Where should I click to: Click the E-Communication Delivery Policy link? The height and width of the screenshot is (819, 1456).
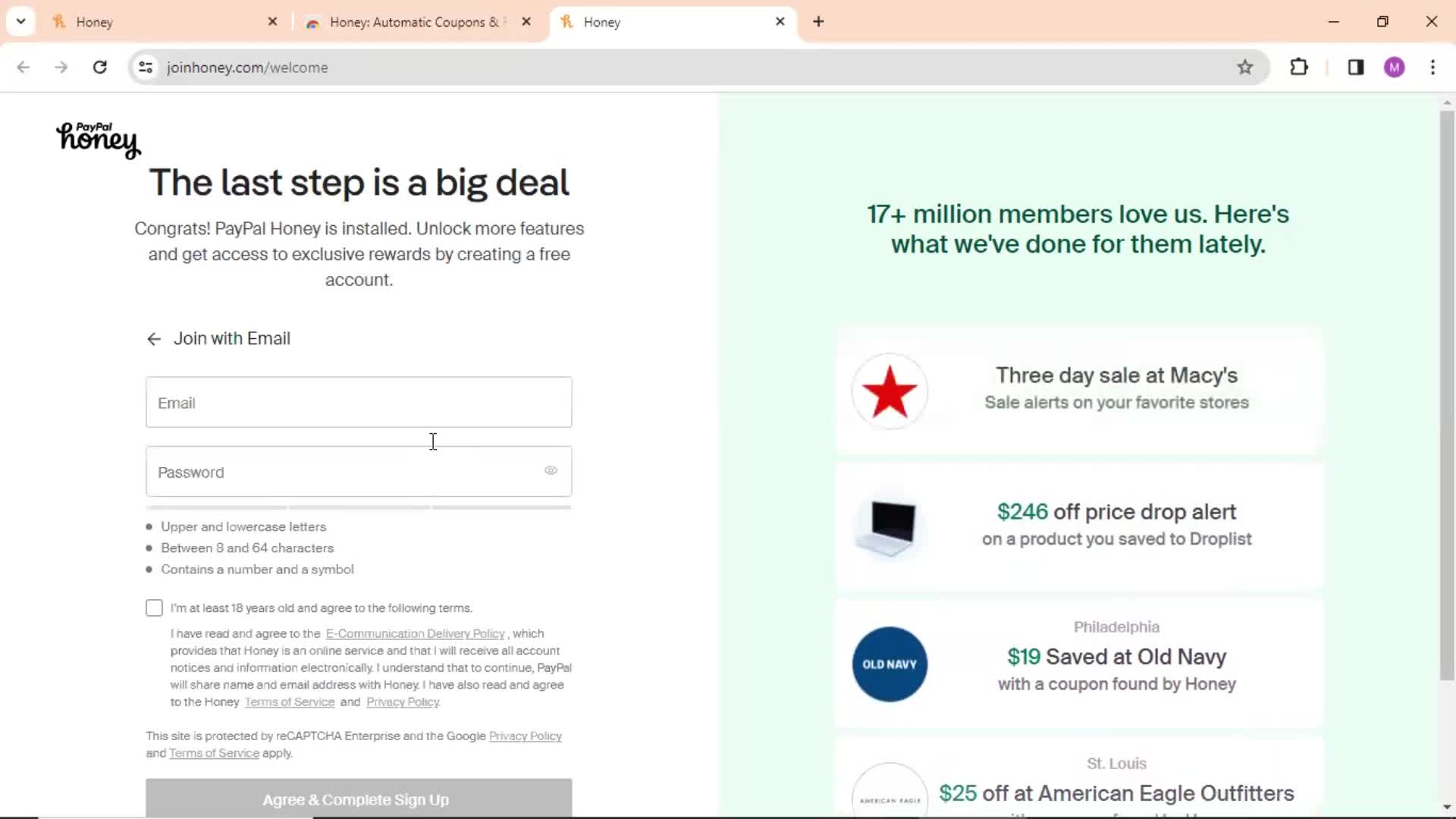tap(415, 633)
